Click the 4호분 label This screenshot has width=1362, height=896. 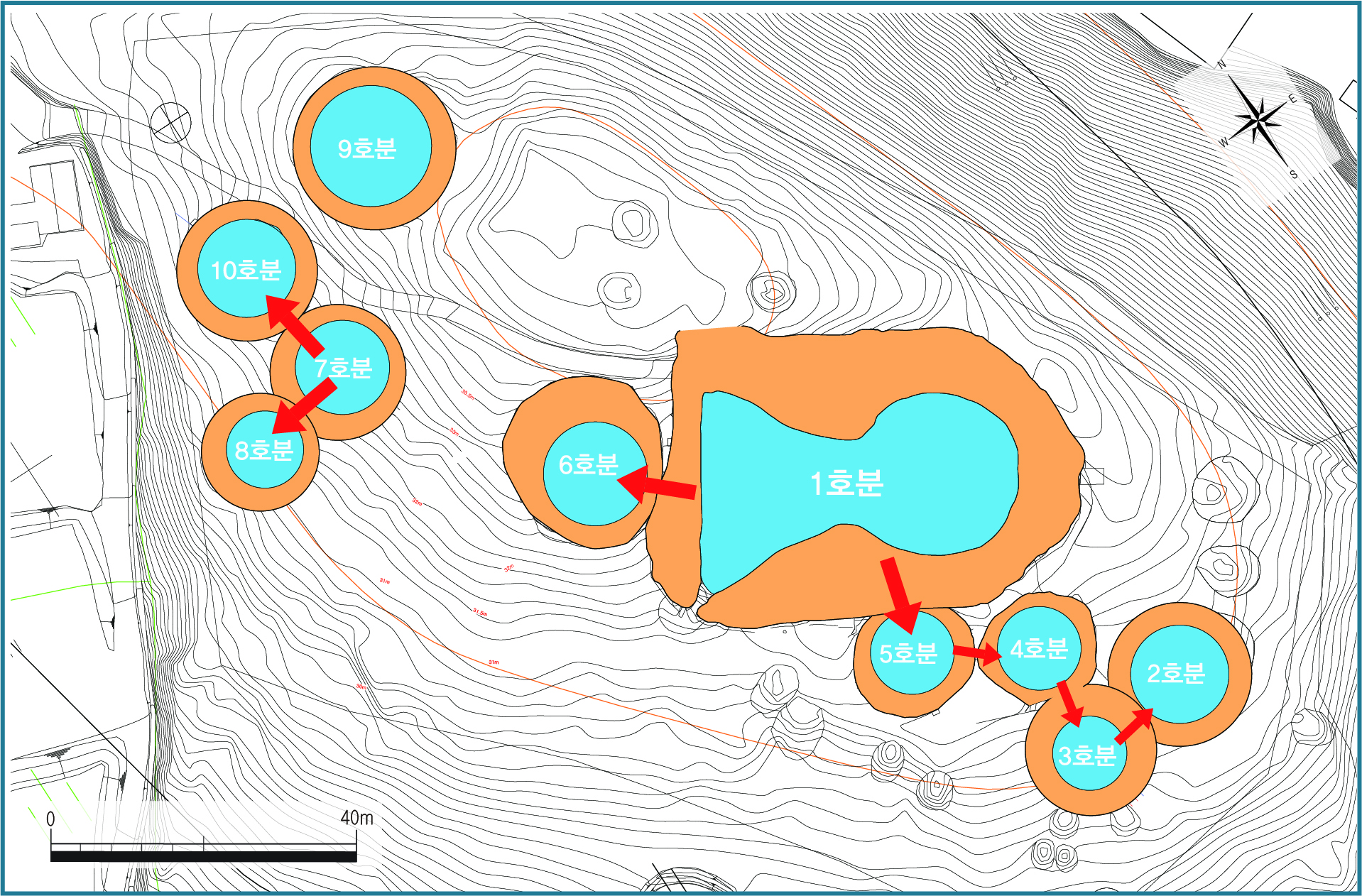coord(1039,649)
